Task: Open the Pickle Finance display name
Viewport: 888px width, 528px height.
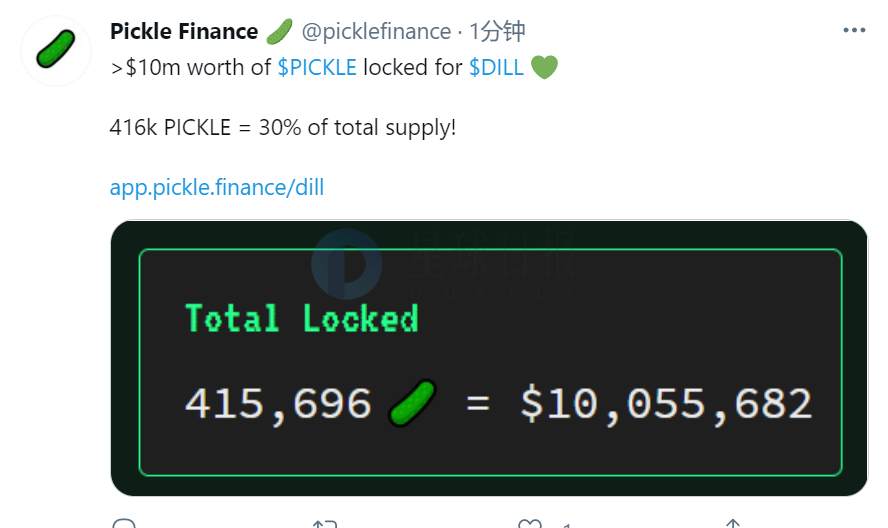Action: 184,31
